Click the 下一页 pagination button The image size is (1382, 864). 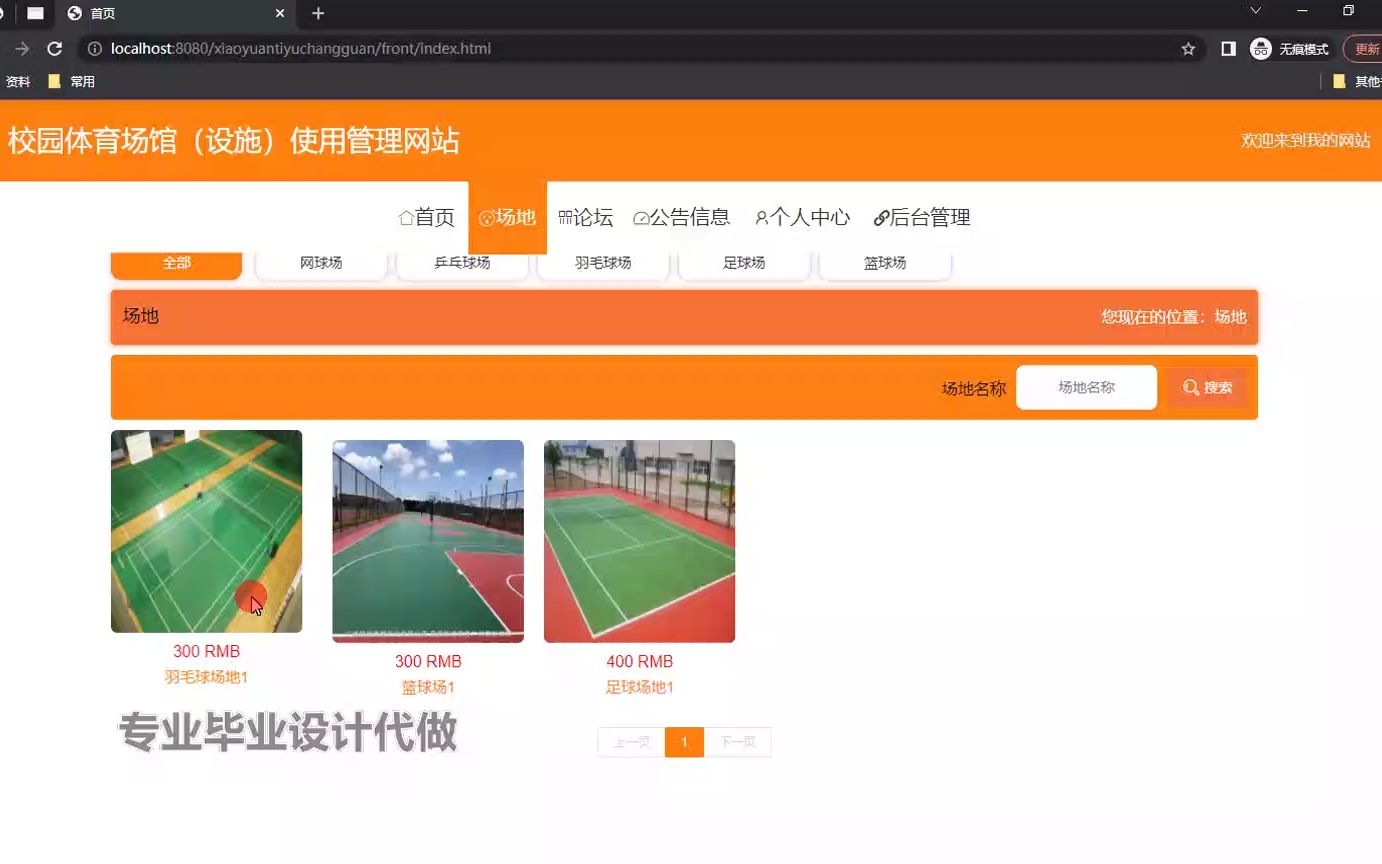click(x=738, y=742)
